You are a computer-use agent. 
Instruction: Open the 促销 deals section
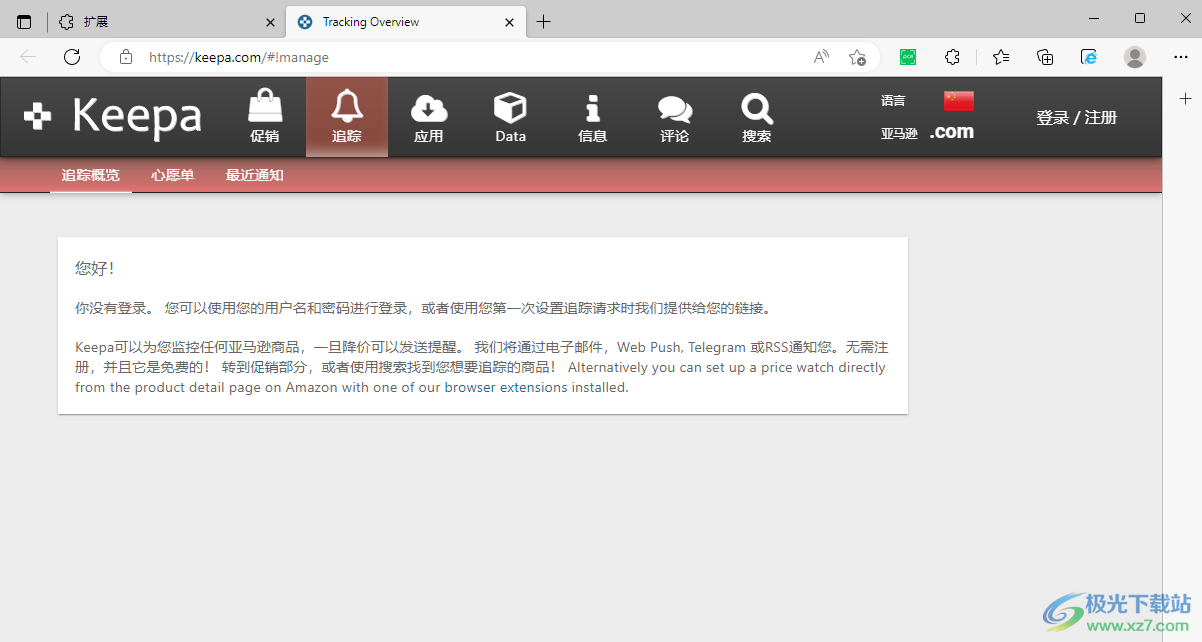pyautogui.click(x=265, y=117)
